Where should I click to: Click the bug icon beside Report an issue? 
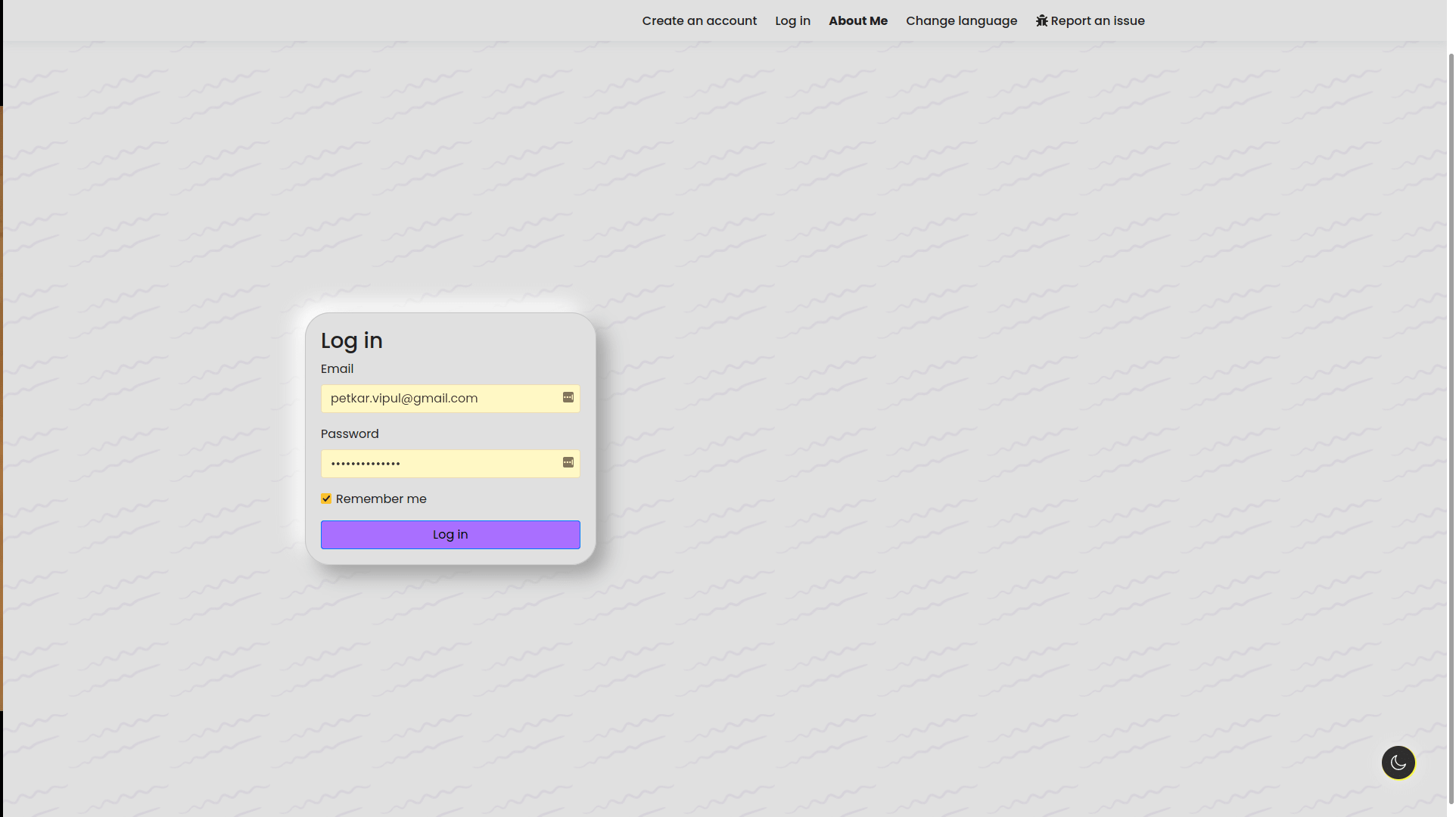coord(1041,21)
